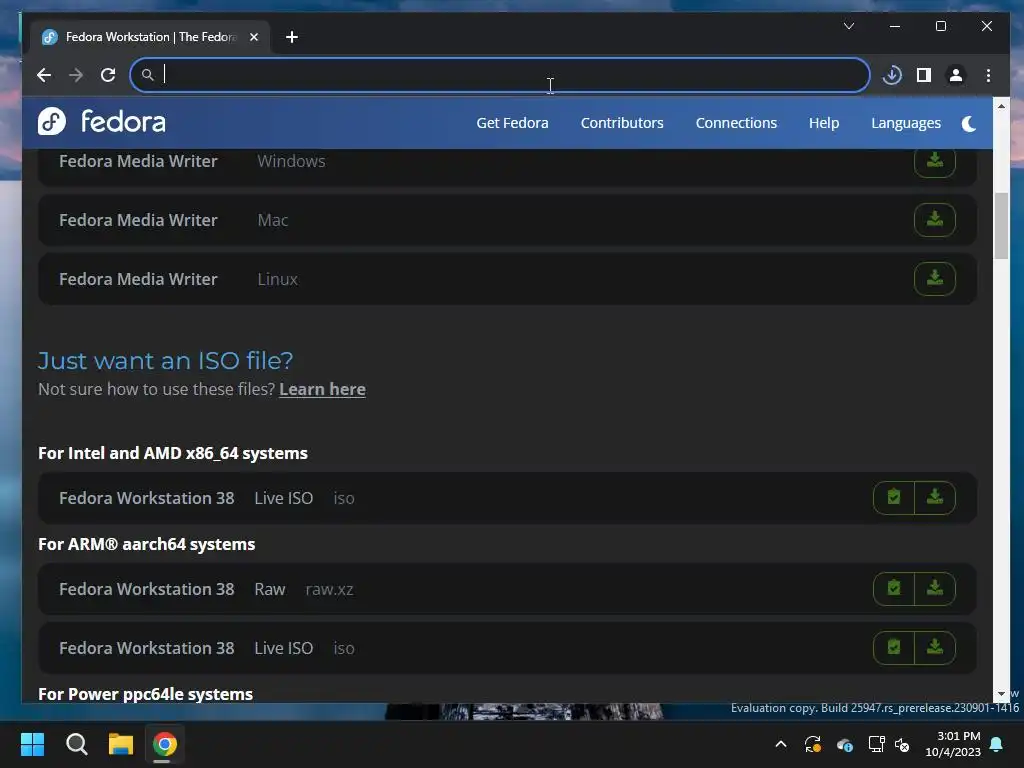Open Chrome profile menu
The image size is (1024, 768).
[955, 75]
